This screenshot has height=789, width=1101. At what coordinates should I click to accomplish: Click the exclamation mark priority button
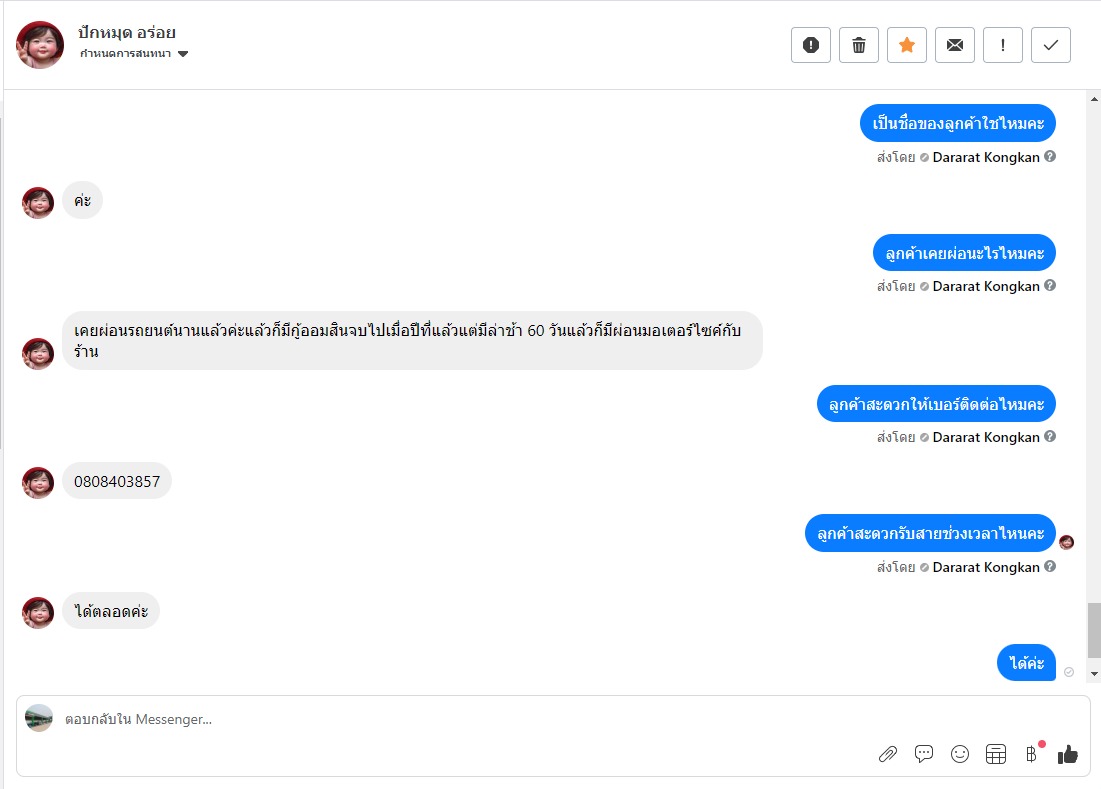coord(1003,45)
